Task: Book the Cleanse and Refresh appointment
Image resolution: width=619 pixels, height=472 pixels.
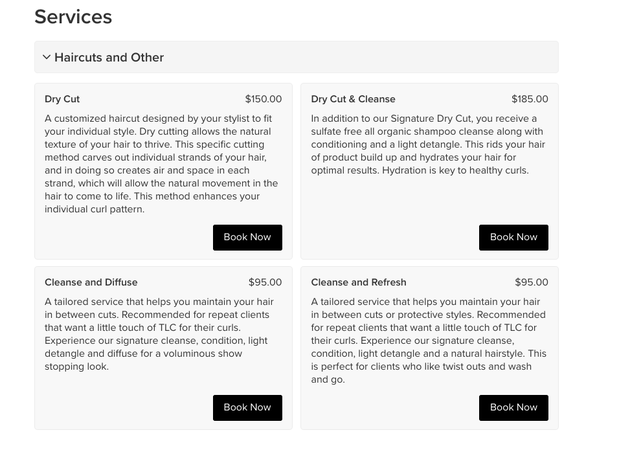Action: 513,407
